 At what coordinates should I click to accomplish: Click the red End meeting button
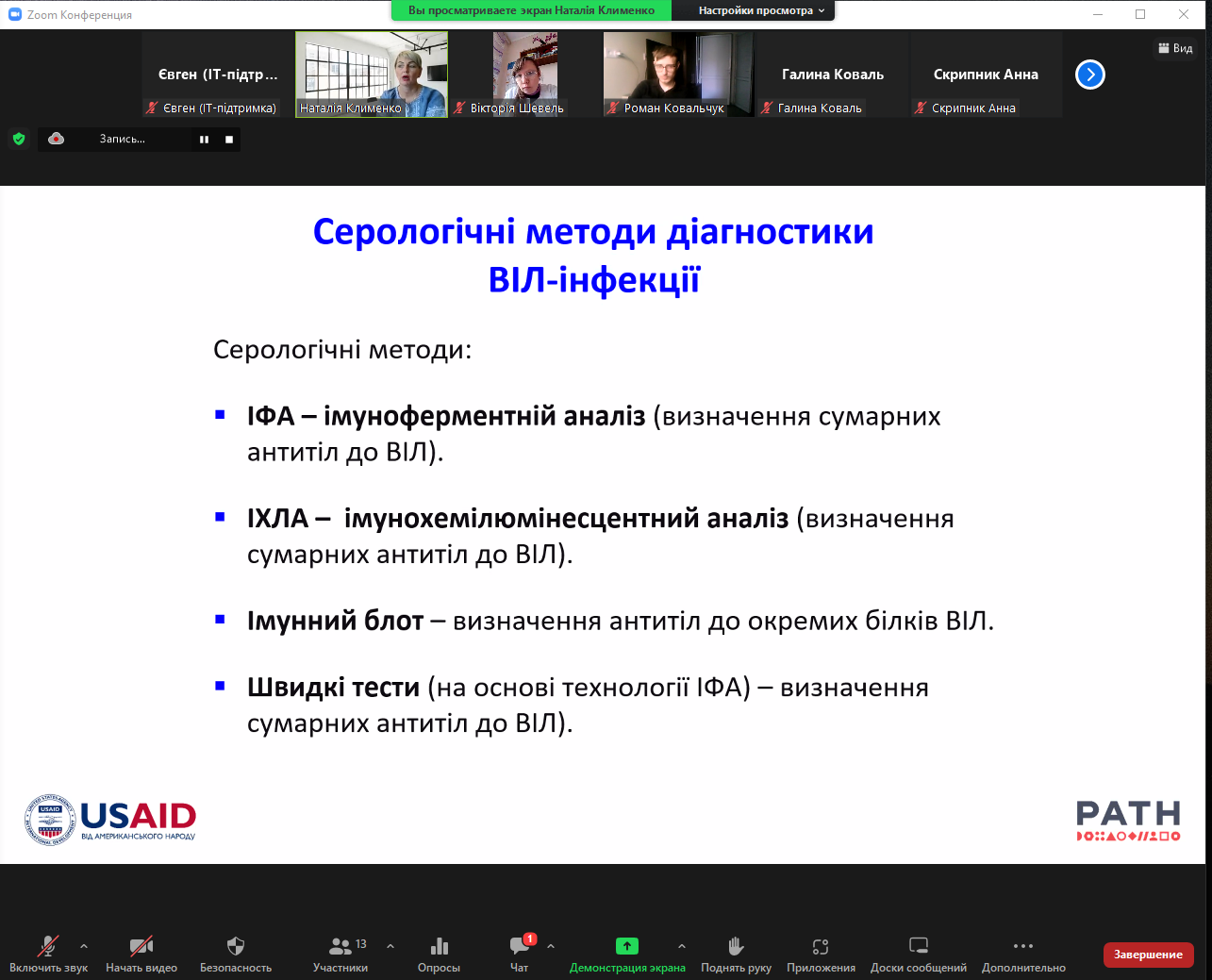pos(1148,955)
